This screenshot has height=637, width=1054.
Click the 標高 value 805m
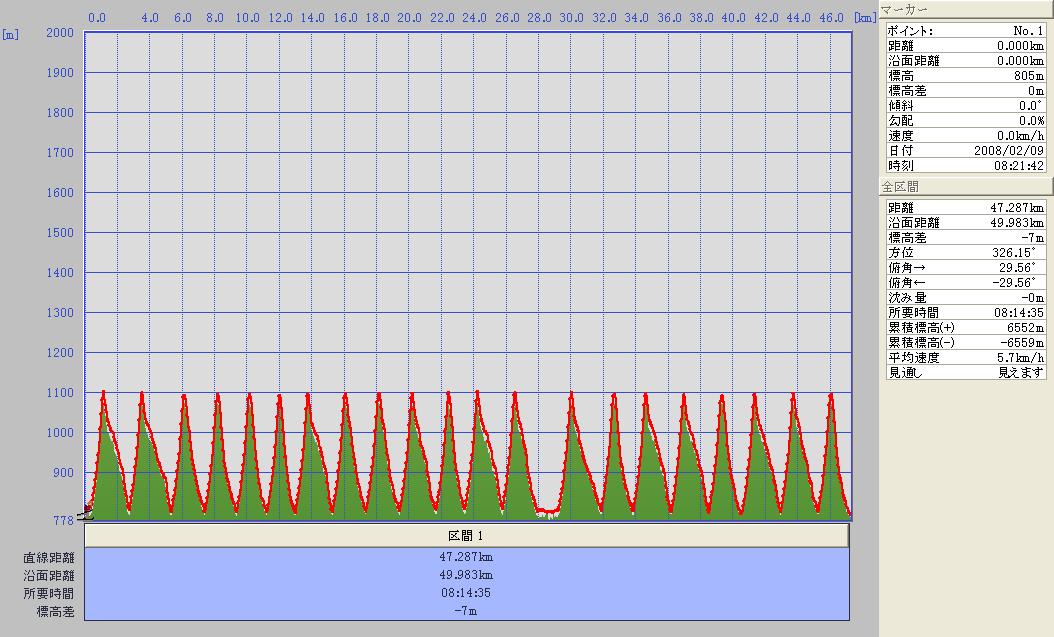[1028, 76]
